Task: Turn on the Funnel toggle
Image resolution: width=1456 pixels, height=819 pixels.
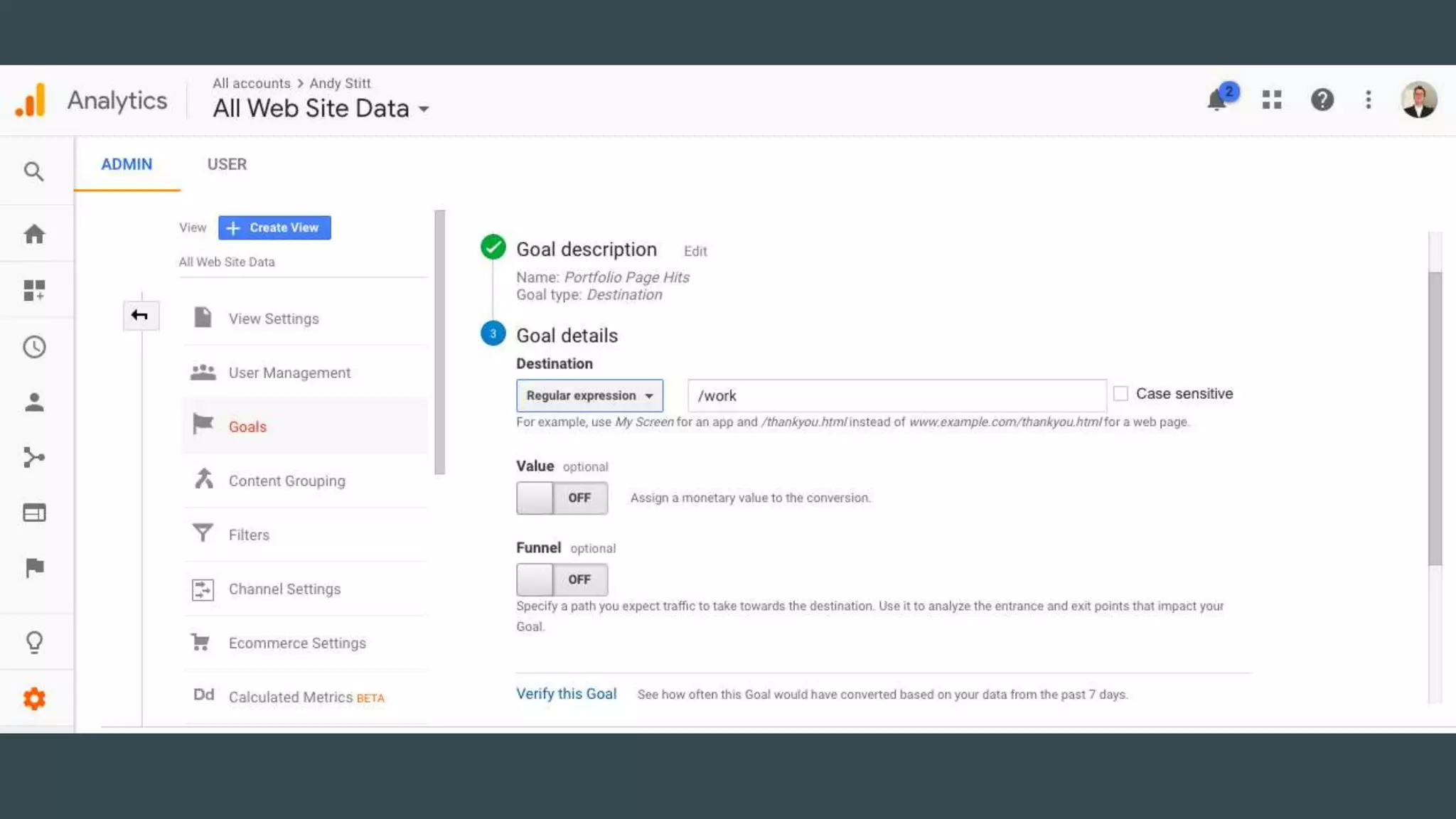Action: point(562,579)
